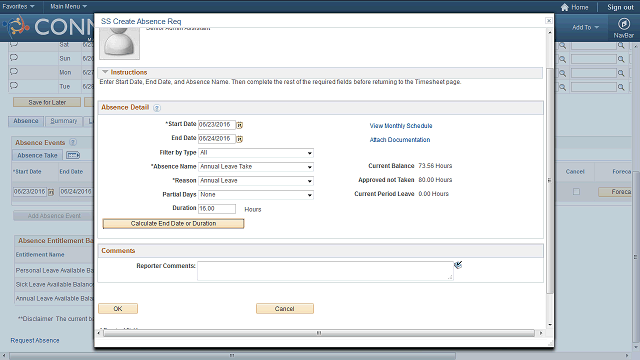This screenshot has width=640, height=360.
Task: Click first-column magnifier in second timesheet row
Action: [x=562, y=60]
